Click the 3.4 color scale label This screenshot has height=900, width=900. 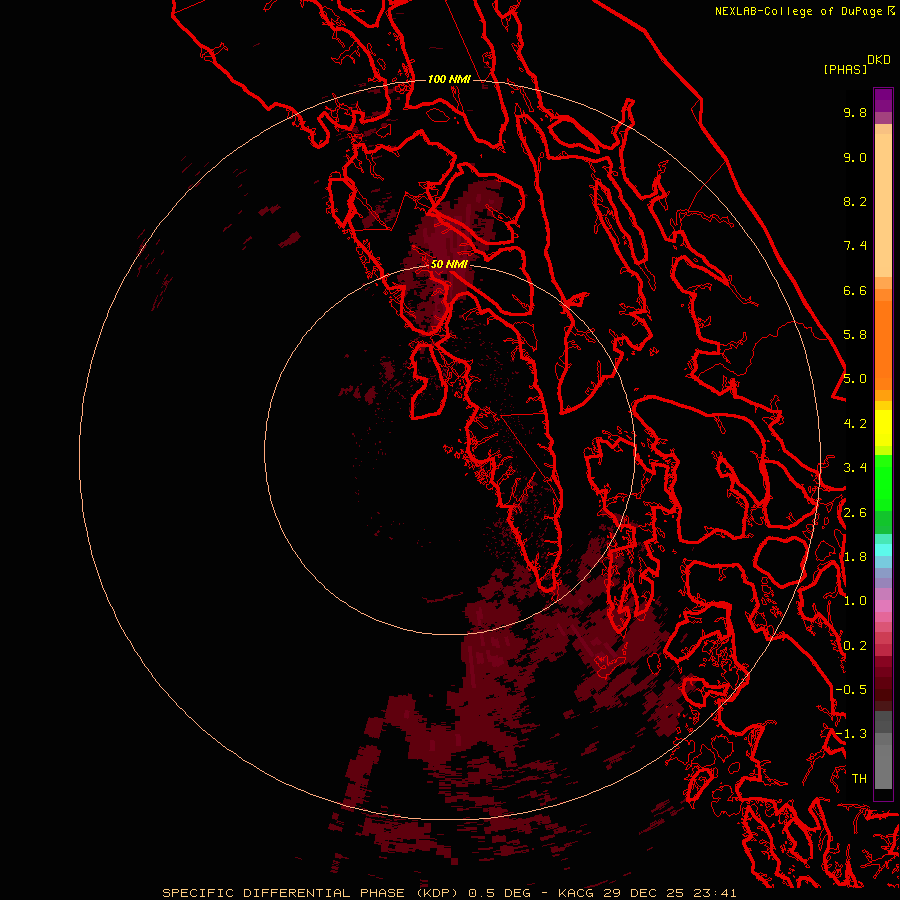(855, 468)
